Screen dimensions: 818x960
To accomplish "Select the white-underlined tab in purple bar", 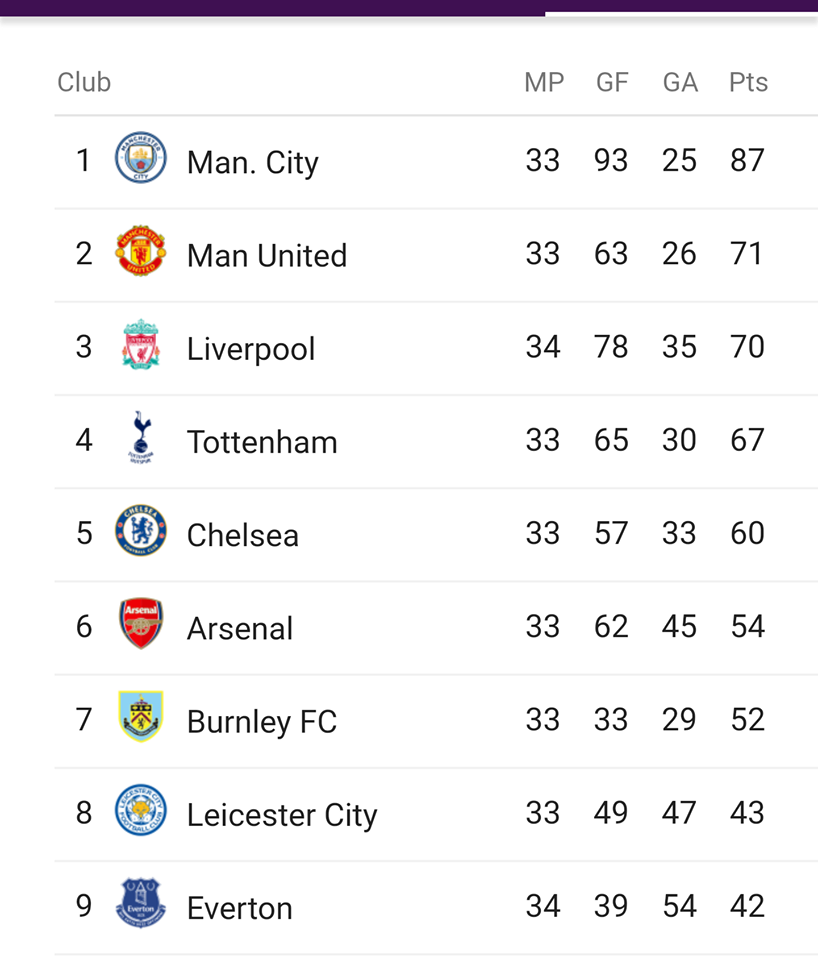I will 681,7.
